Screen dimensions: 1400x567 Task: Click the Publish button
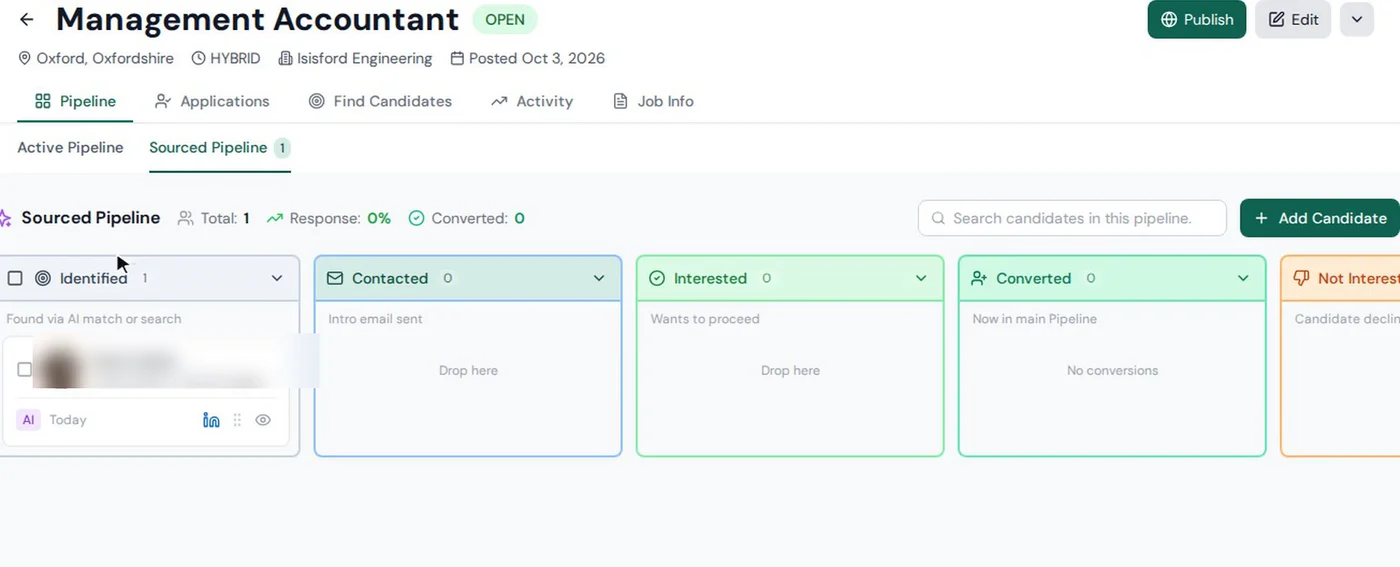[x=1197, y=19]
